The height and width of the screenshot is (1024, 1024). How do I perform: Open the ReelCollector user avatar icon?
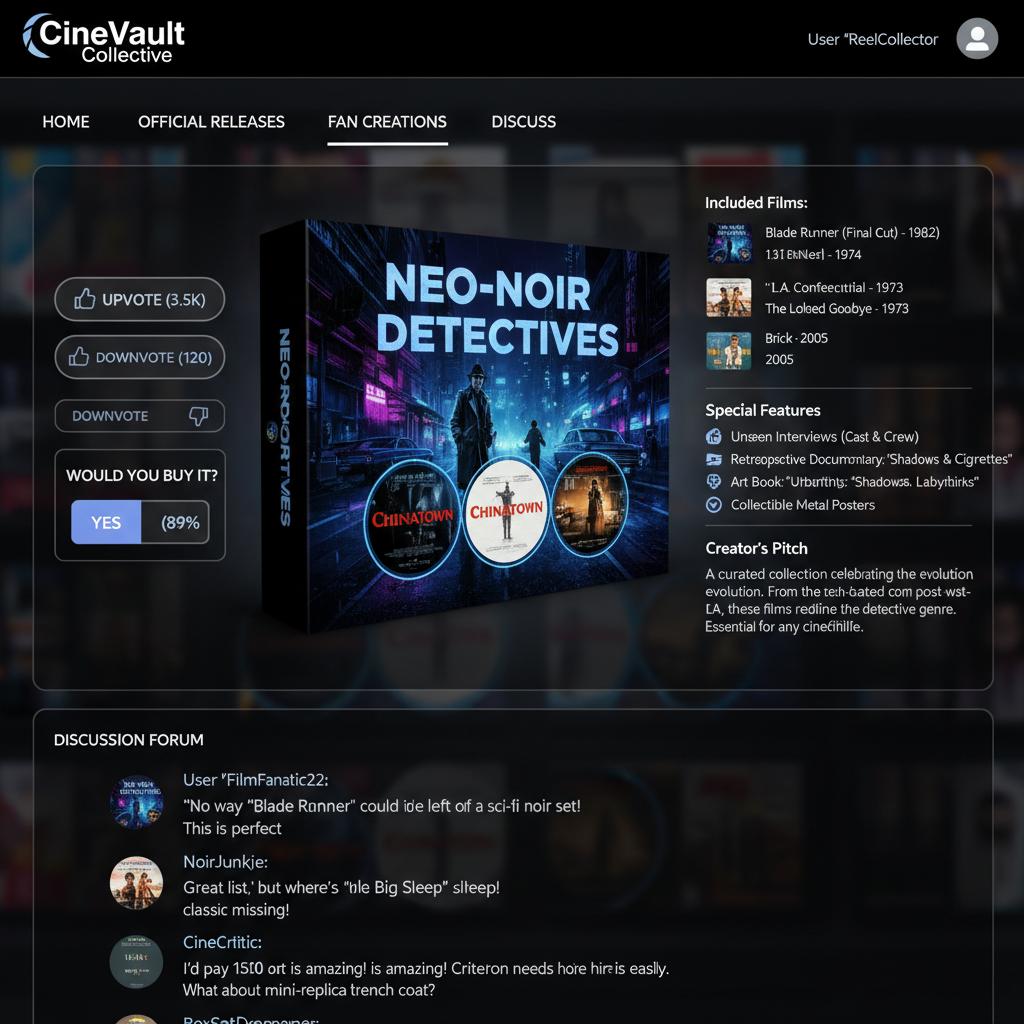976,39
